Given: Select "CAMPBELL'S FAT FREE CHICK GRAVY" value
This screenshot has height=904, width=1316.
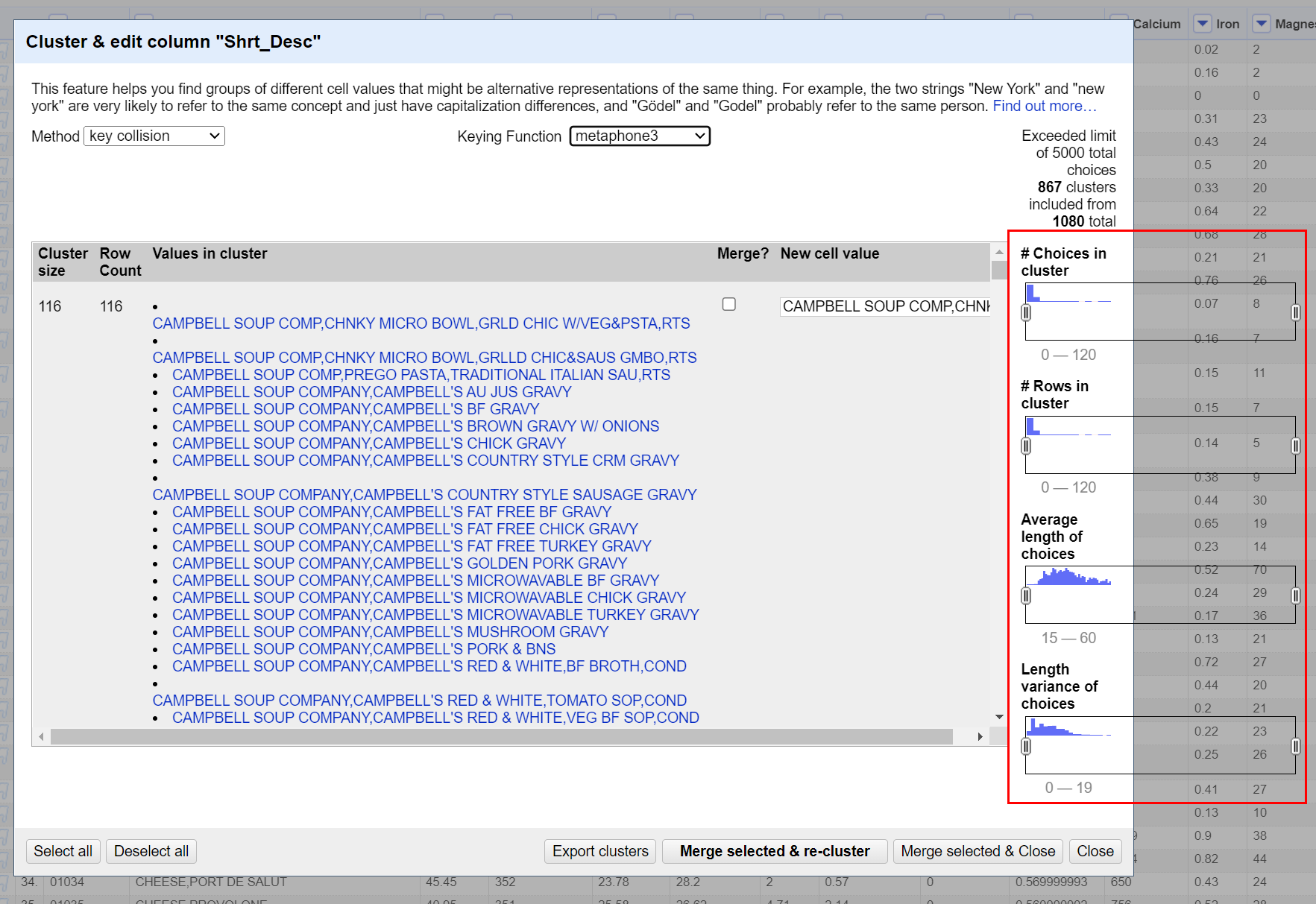Looking at the screenshot, I should [x=406, y=529].
